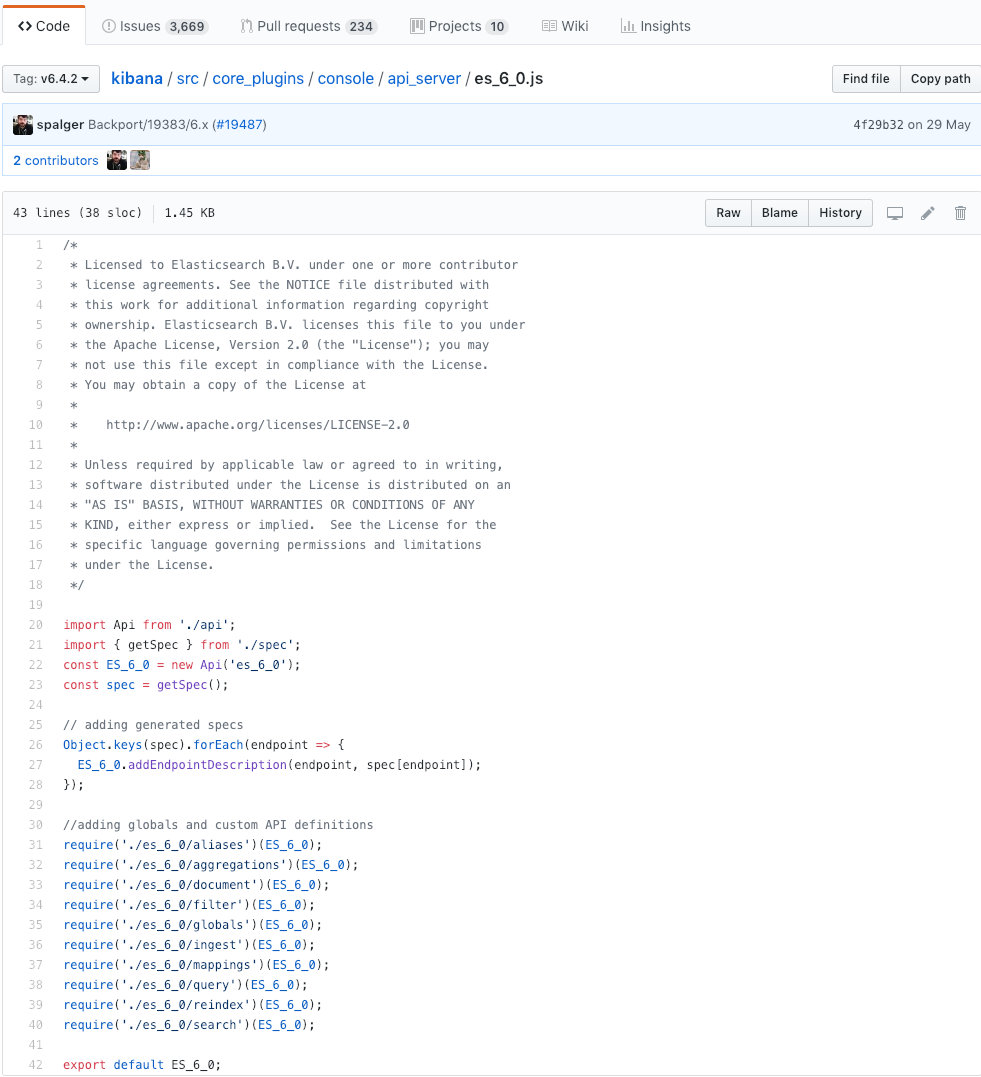Click the globals and custom API comment
Image resolution: width=981 pixels, height=1077 pixels.
pos(218,825)
